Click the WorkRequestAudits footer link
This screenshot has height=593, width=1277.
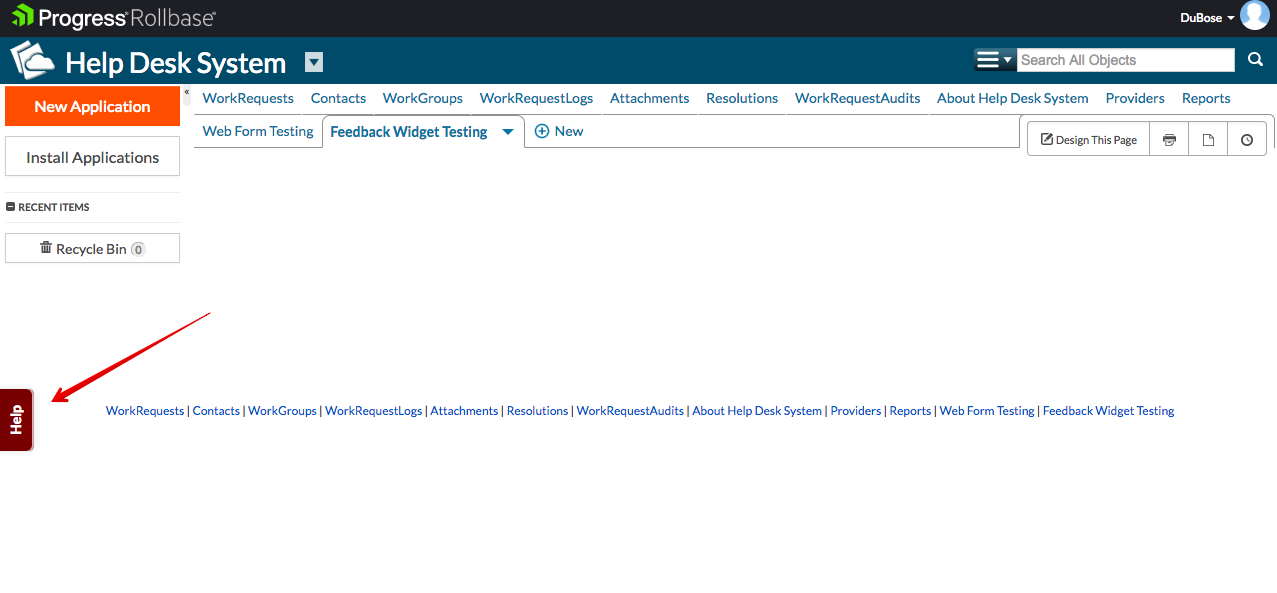click(x=631, y=411)
